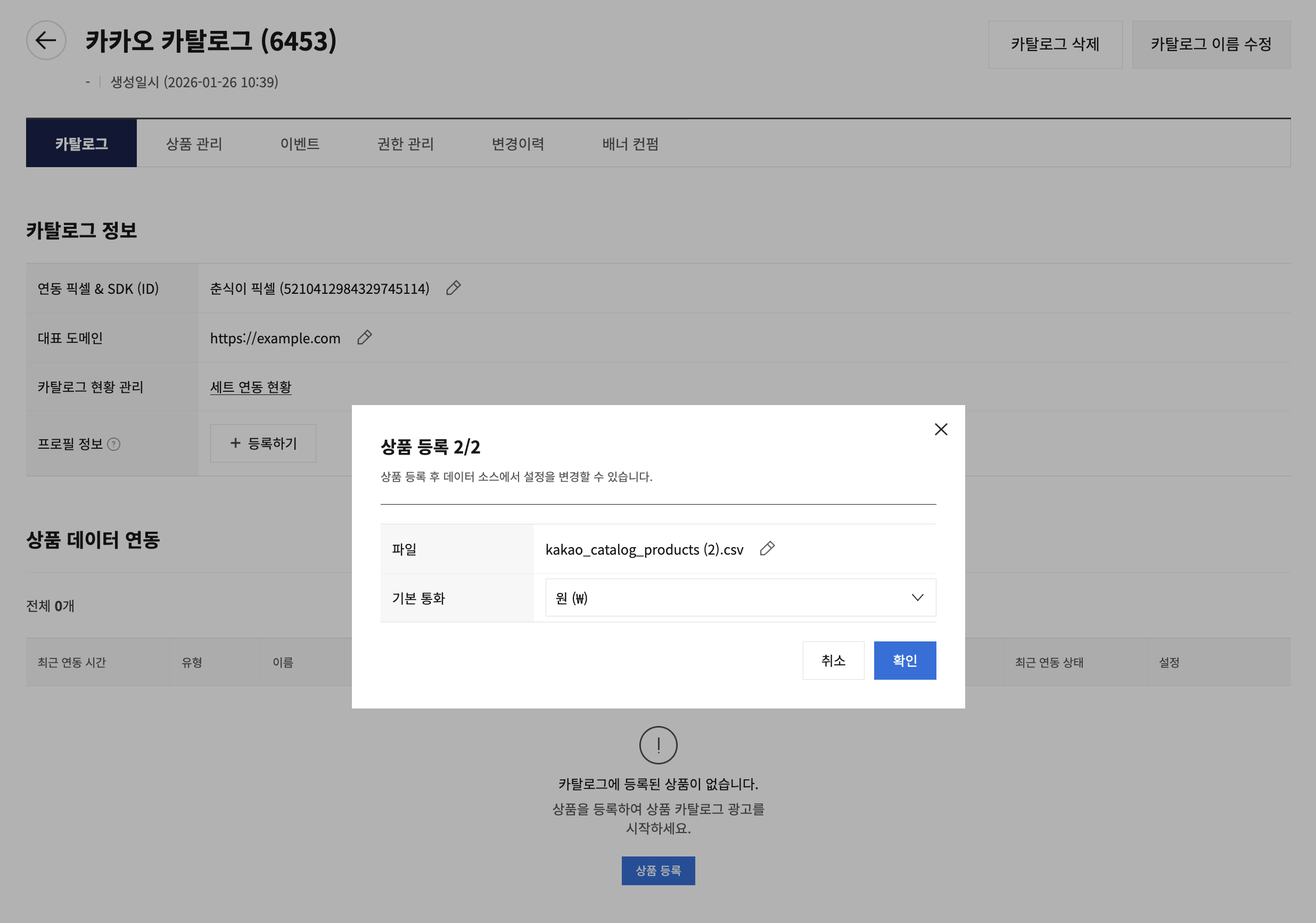The width and height of the screenshot is (1316, 923).
Task: Edit the linked pixel & SDK pencil icon
Action: point(454,287)
